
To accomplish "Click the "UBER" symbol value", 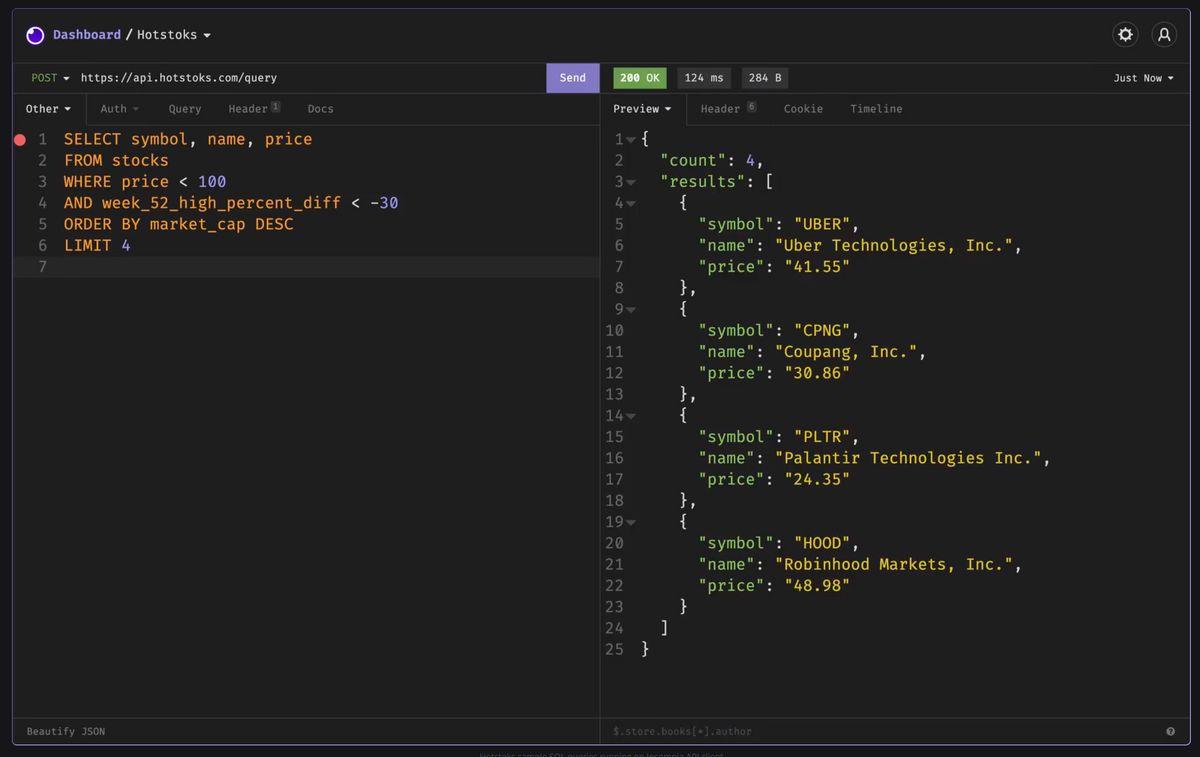I will pos(822,224).
